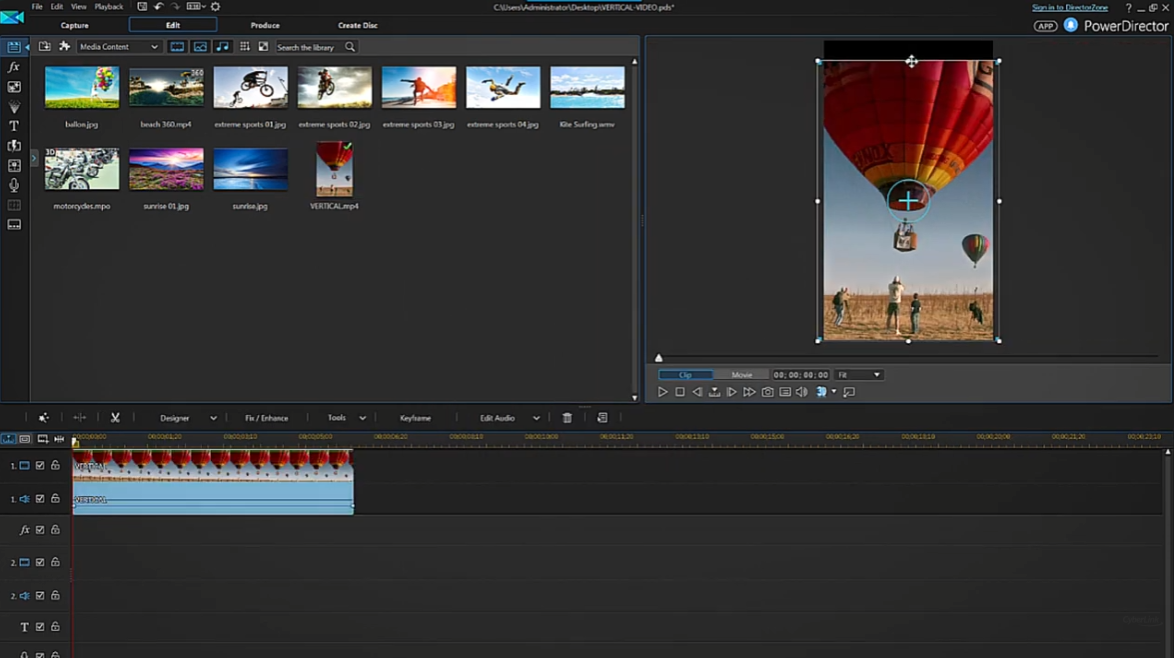1174x658 pixels.
Task: Open the Effect Room fx icon
Action: pos(13,67)
